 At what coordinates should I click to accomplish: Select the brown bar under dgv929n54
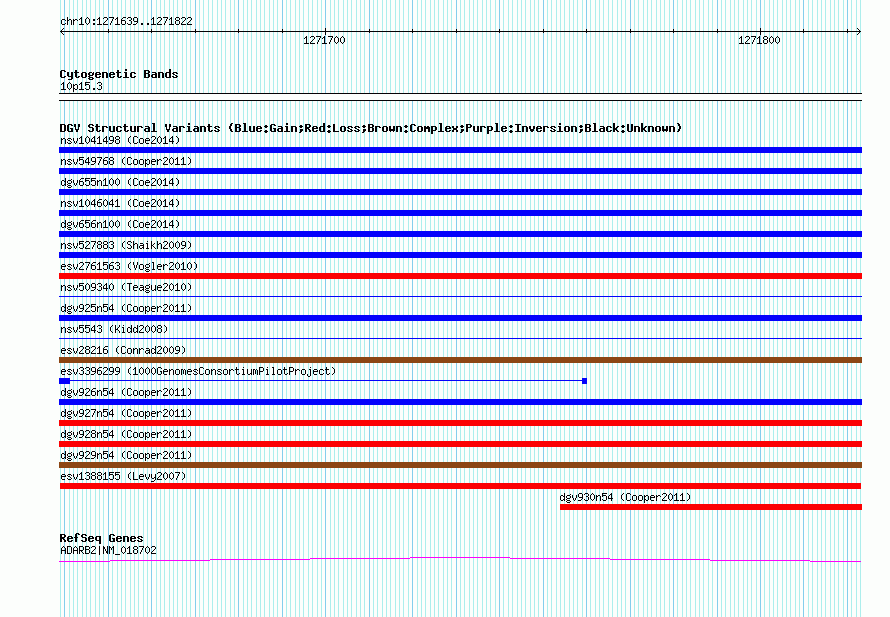pos(460,465)
